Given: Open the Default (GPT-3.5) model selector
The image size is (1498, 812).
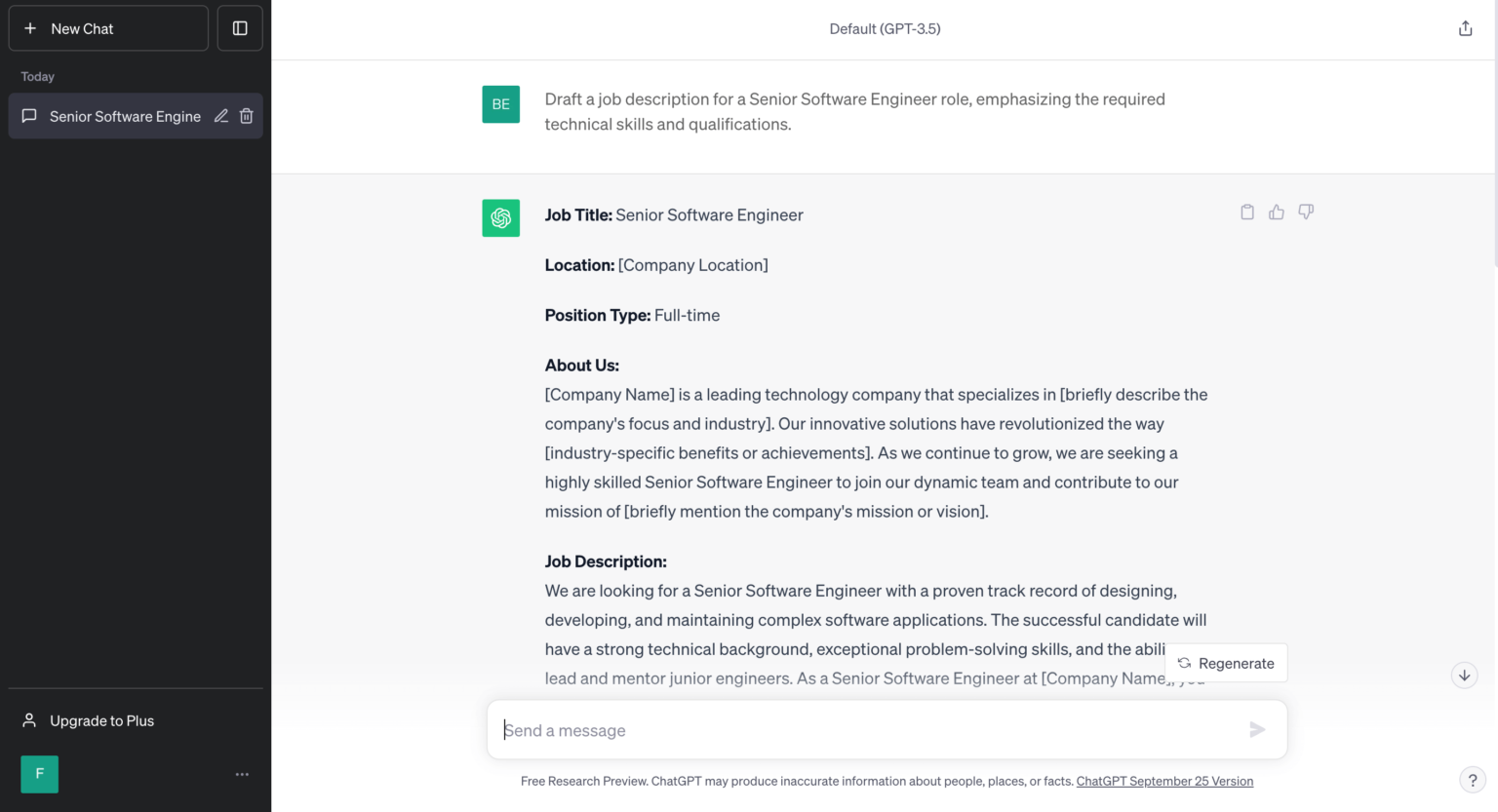Looking at the screenshot, I should coord(884,28).
